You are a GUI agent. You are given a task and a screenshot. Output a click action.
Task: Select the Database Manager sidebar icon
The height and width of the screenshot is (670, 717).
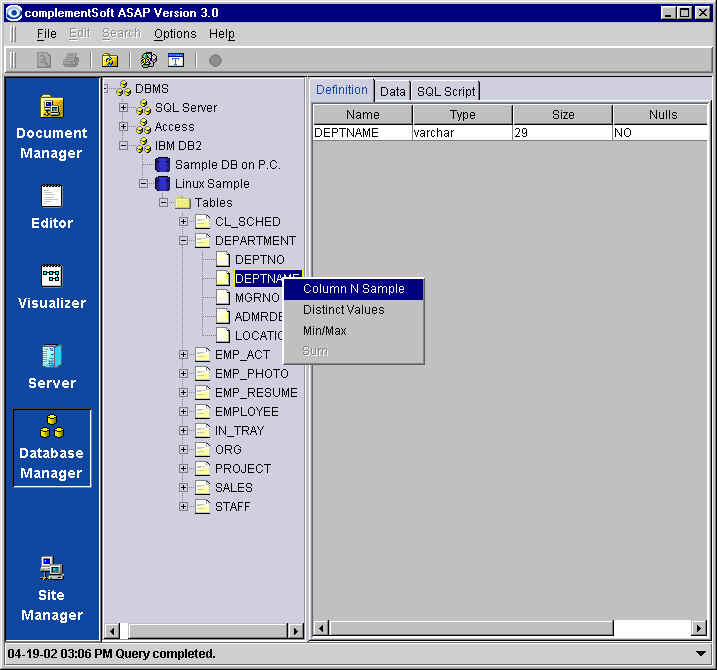point(52,426)
